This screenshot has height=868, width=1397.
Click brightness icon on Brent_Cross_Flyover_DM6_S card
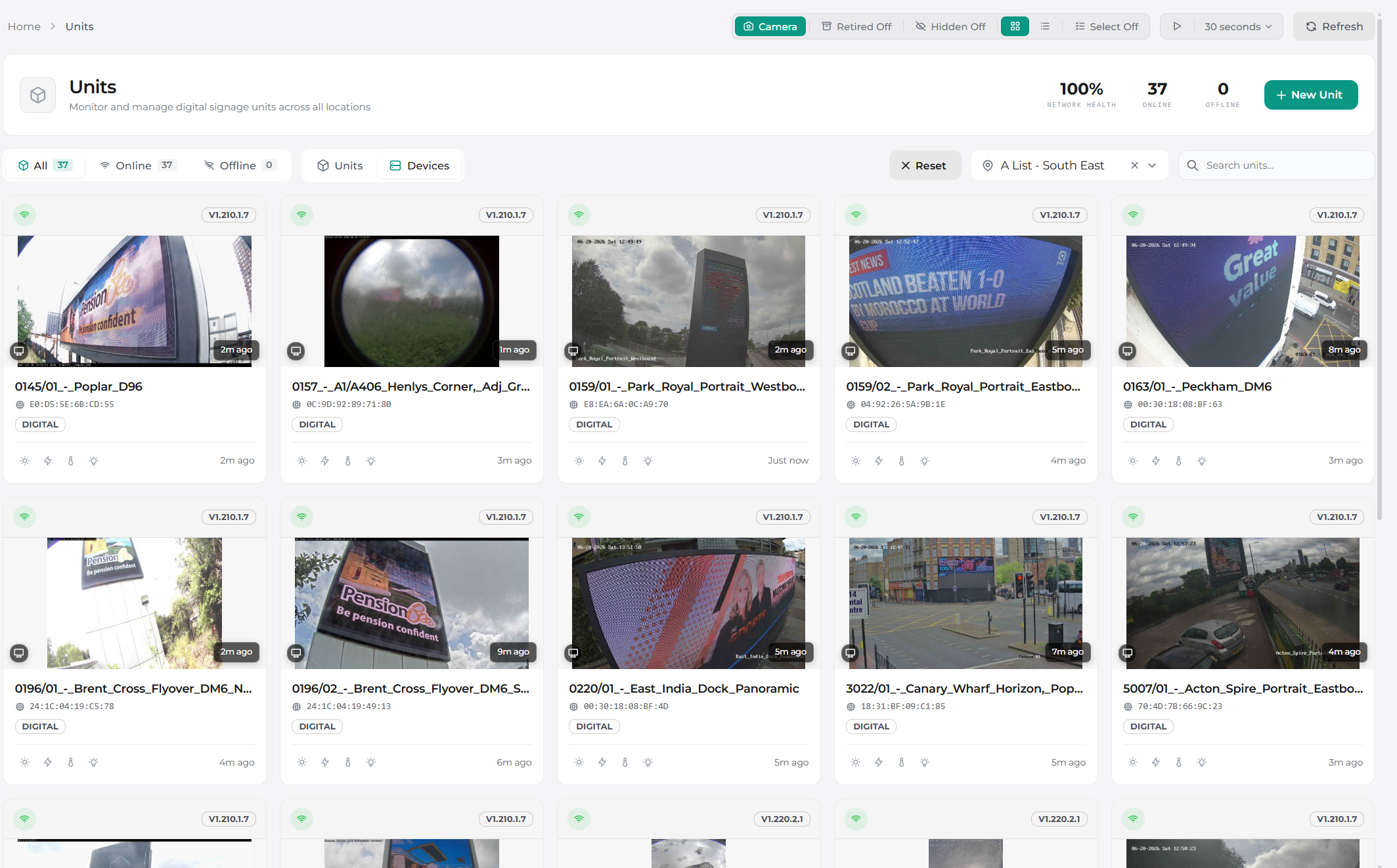point(302,762)
